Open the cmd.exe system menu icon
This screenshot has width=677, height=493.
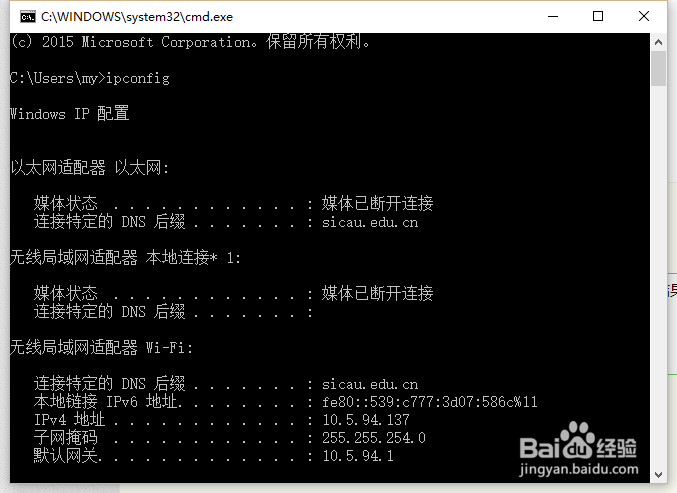28,17
